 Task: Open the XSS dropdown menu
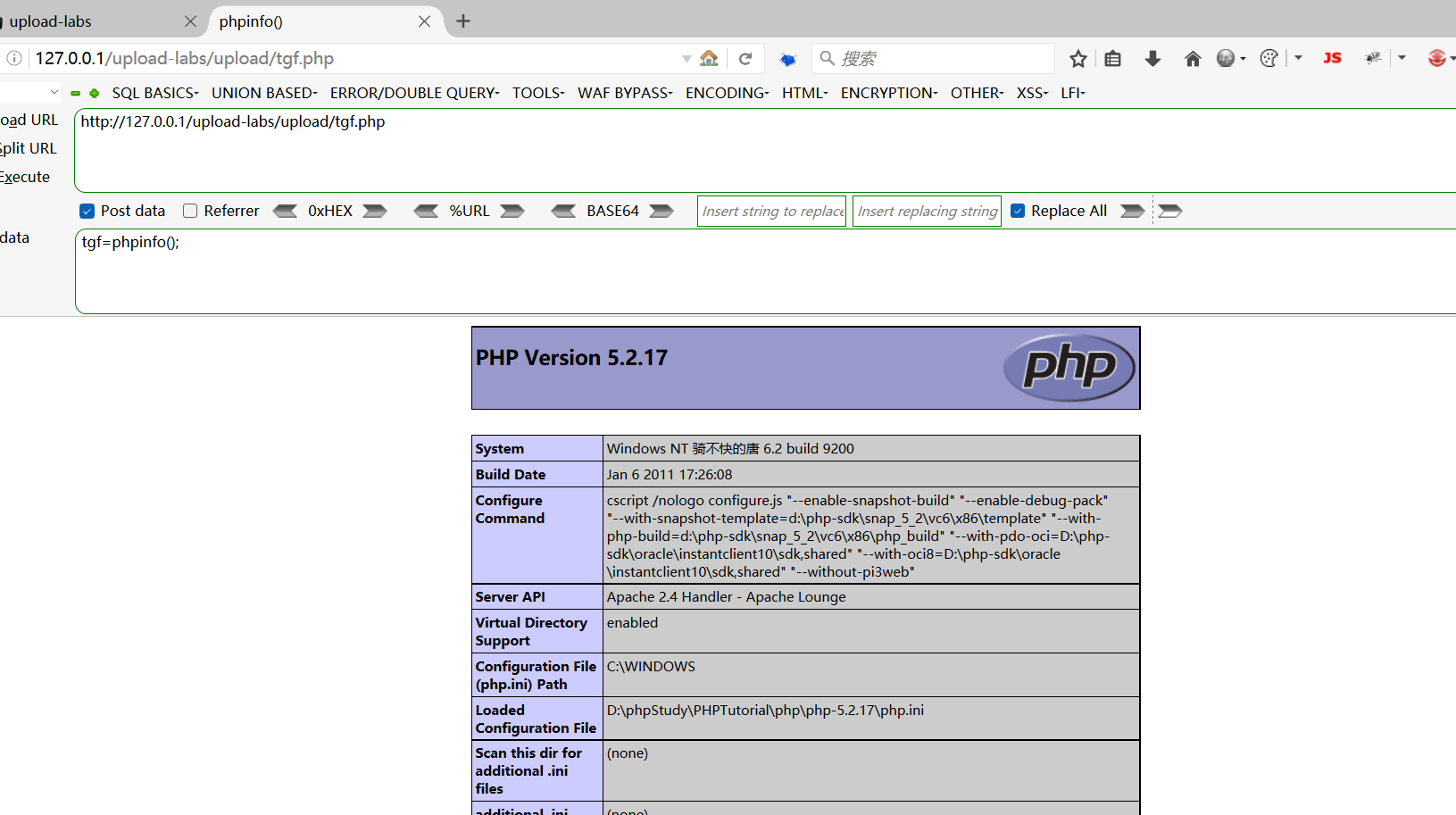(1033, 93)
